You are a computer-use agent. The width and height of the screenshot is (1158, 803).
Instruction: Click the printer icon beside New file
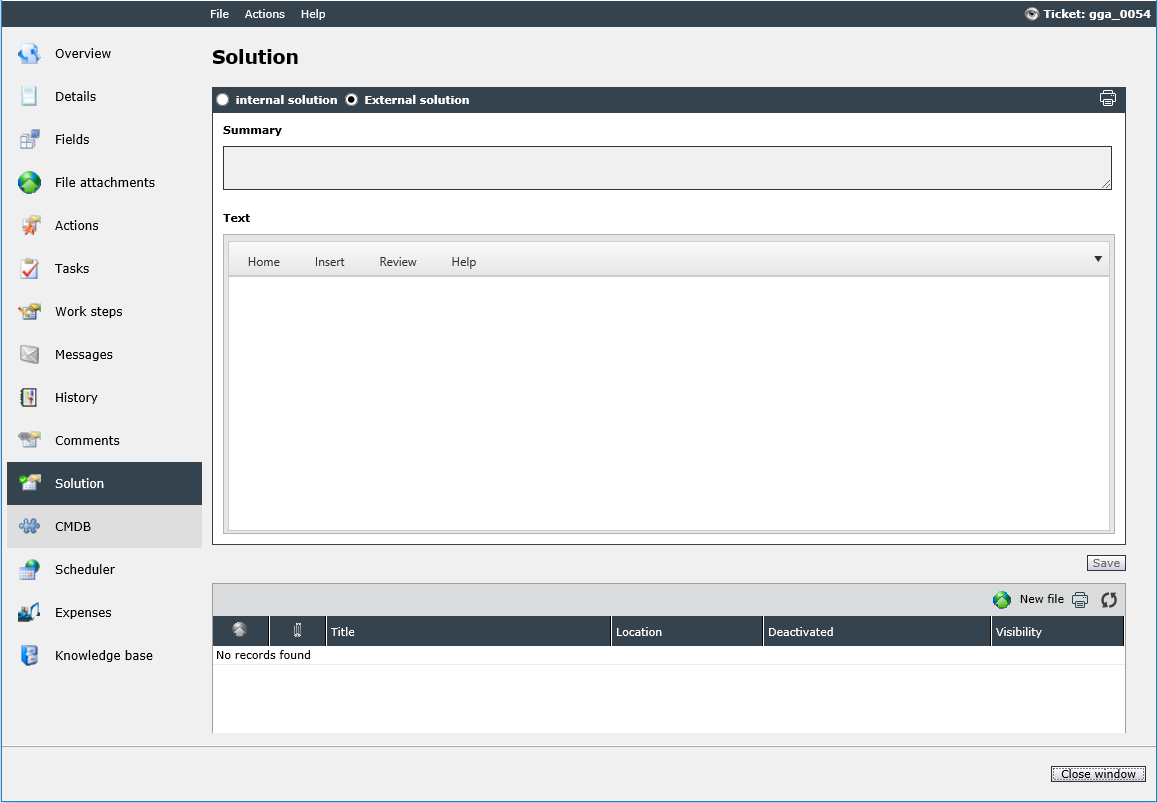coord(1080,600)
